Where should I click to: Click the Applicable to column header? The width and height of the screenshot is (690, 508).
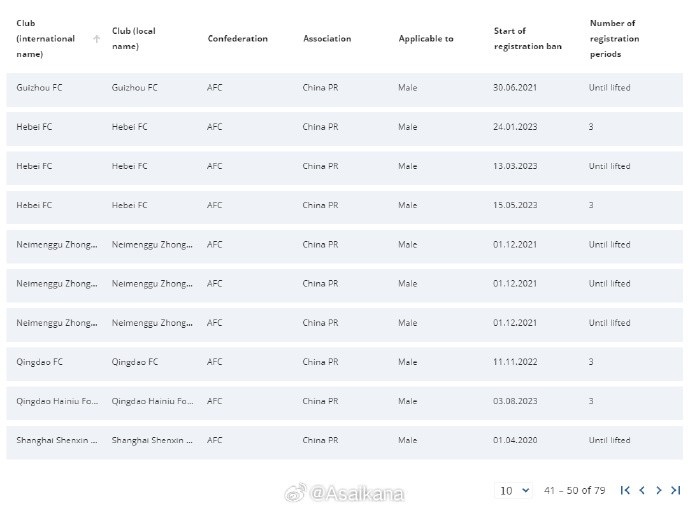coord(426,38)
